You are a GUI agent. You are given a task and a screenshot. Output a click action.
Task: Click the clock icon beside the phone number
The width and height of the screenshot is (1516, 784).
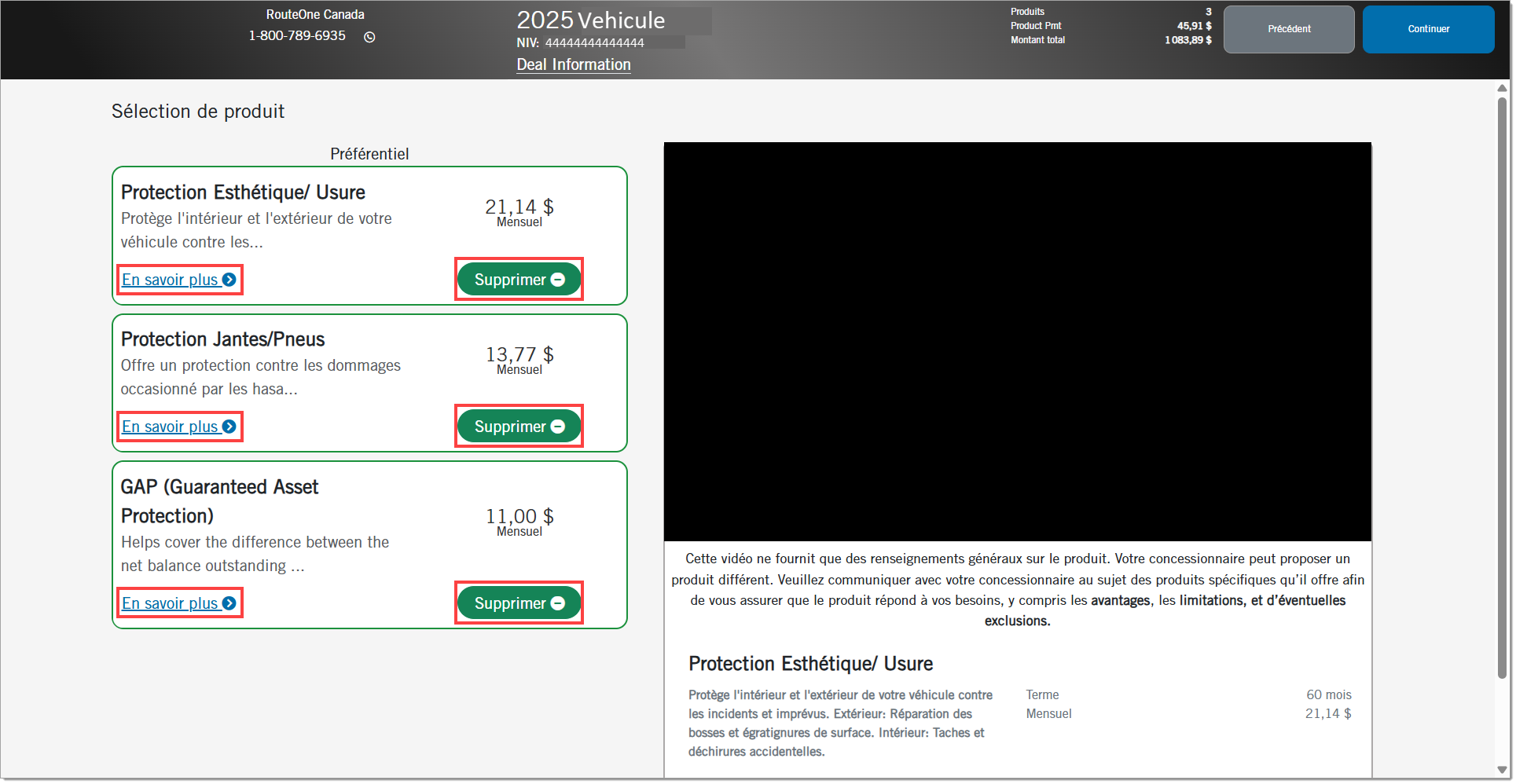click(369, 37)
